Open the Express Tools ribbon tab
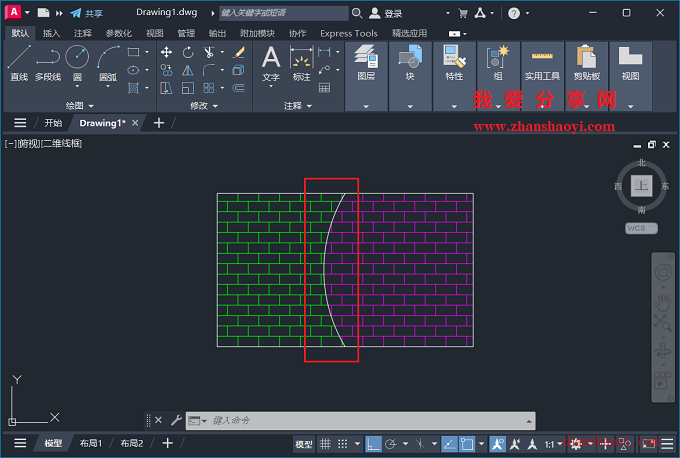Viewport: 680px width, 458px height. pyautogui.click(x=349, y=33)
